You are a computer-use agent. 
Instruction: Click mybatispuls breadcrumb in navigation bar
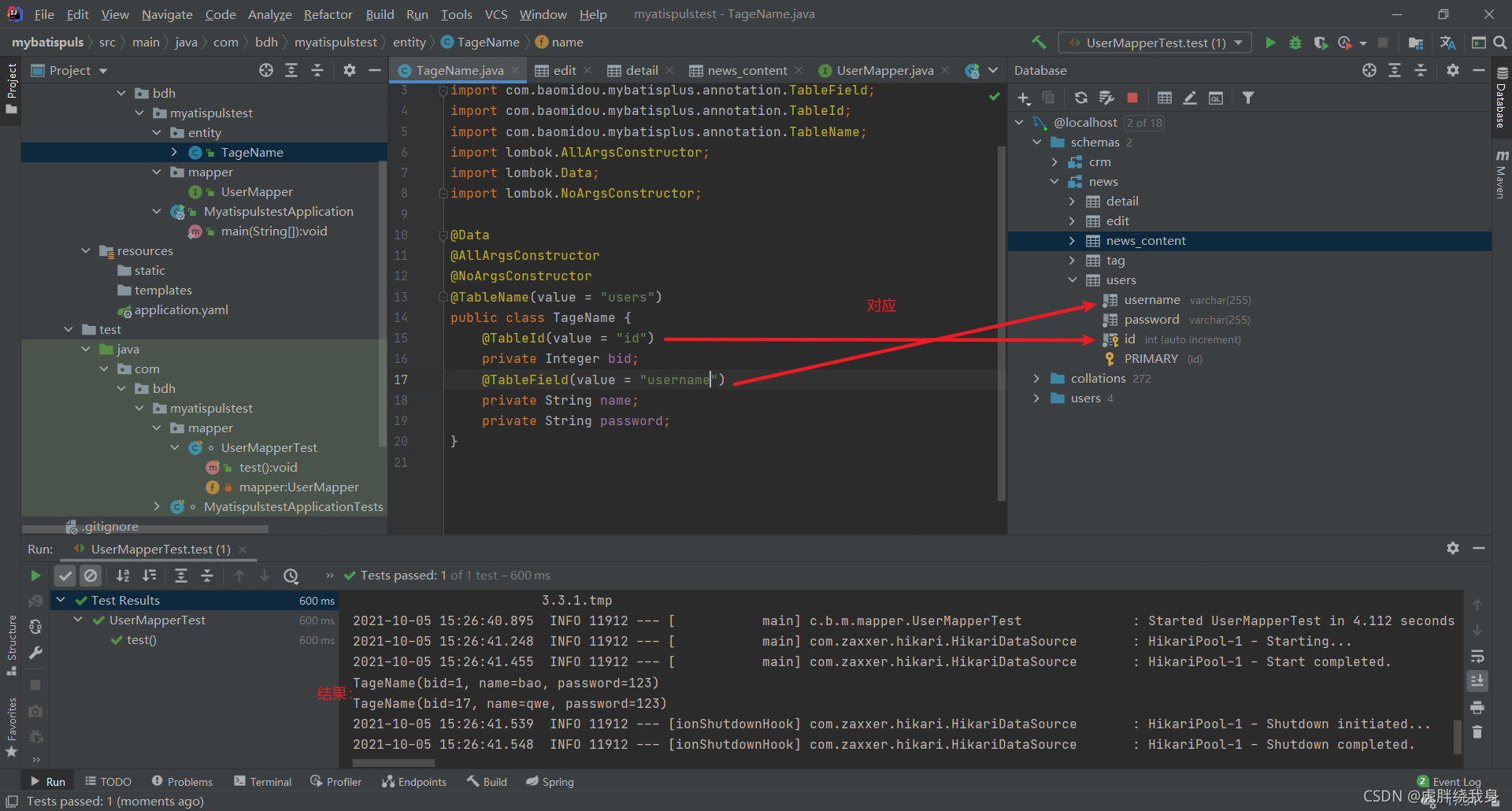47,42
